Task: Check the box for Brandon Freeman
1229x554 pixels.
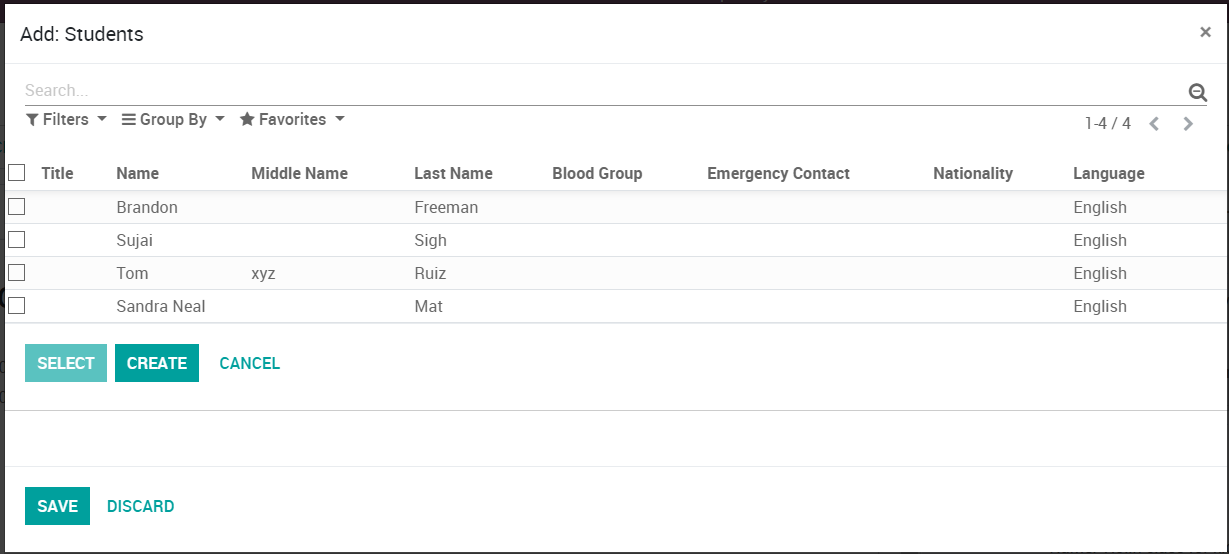Action: tap(17, 207)
